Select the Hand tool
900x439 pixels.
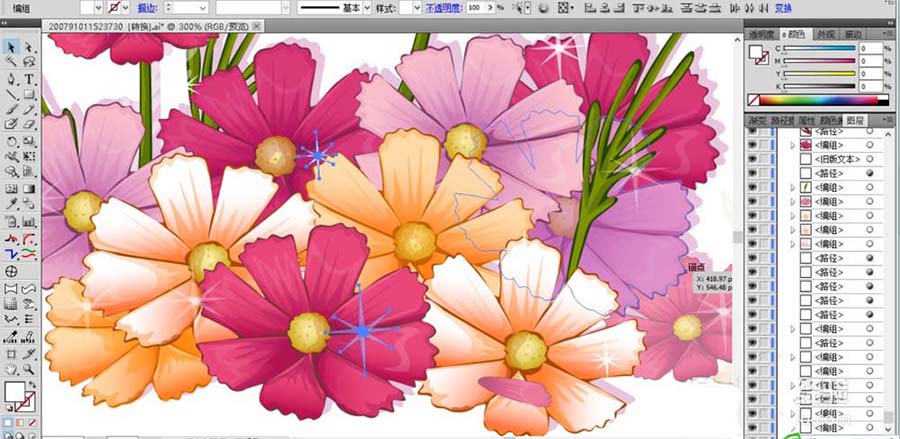[x=11, y=369]
